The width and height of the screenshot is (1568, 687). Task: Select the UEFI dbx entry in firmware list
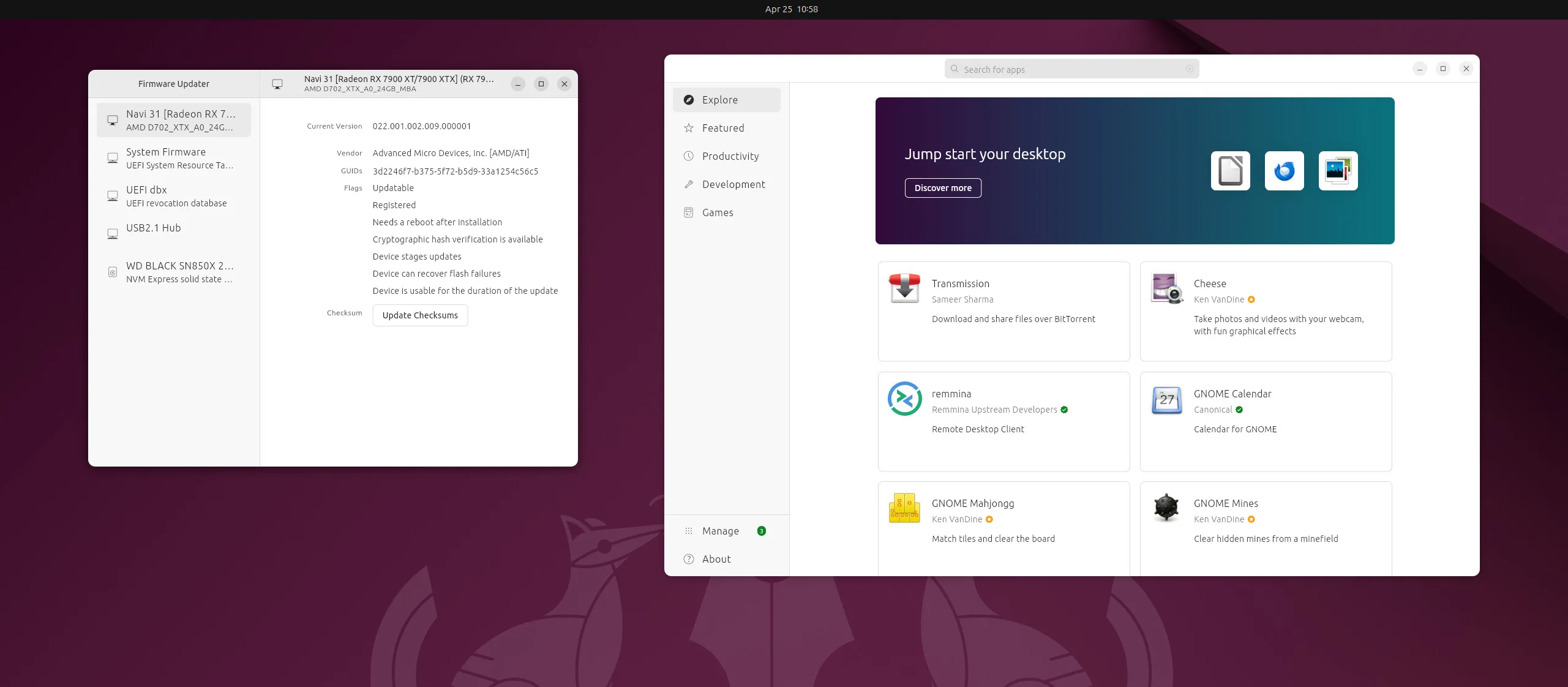click(176, 196)
